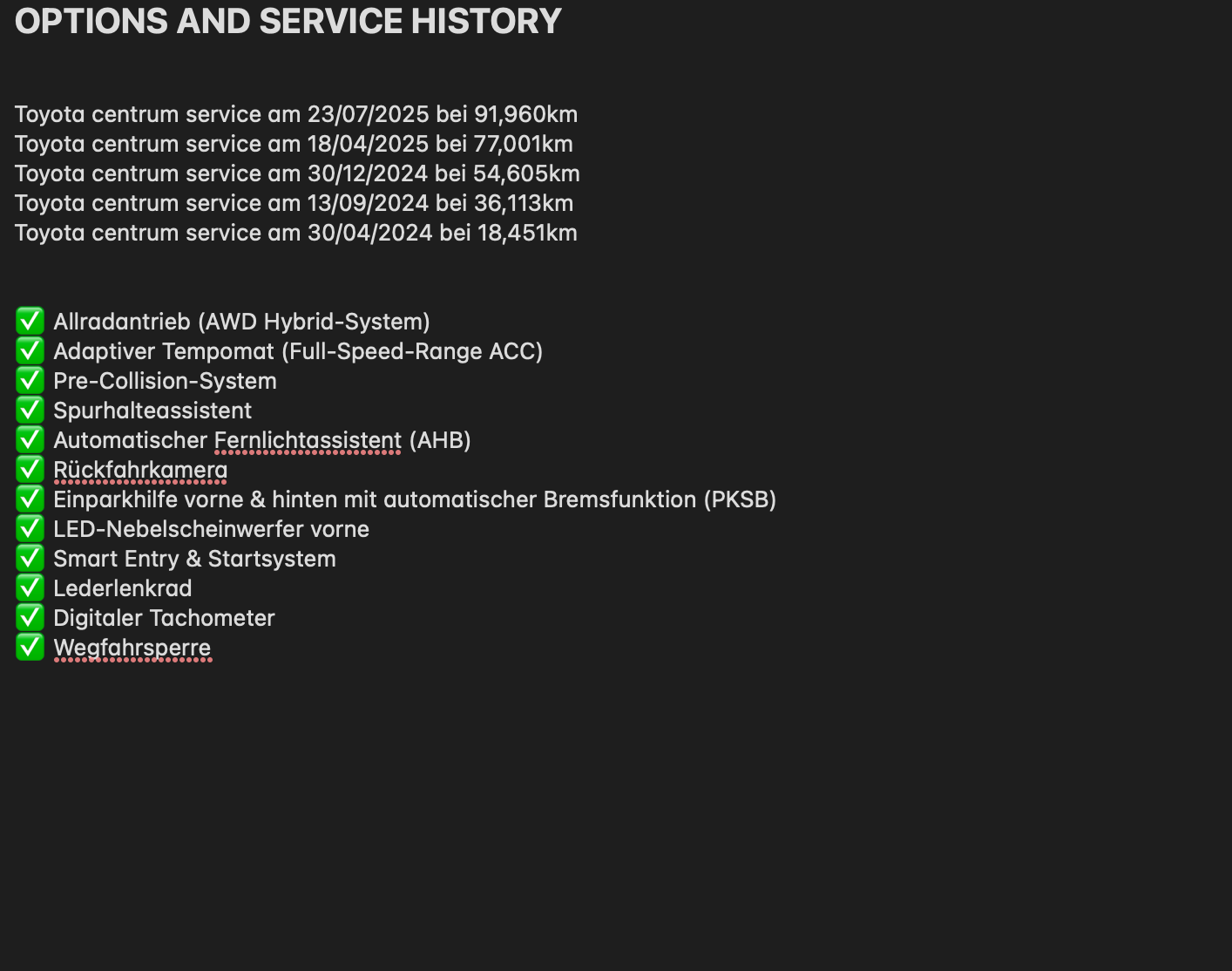Click the service line showing 18,451km

pyautogui.click(x=296, y=233)
